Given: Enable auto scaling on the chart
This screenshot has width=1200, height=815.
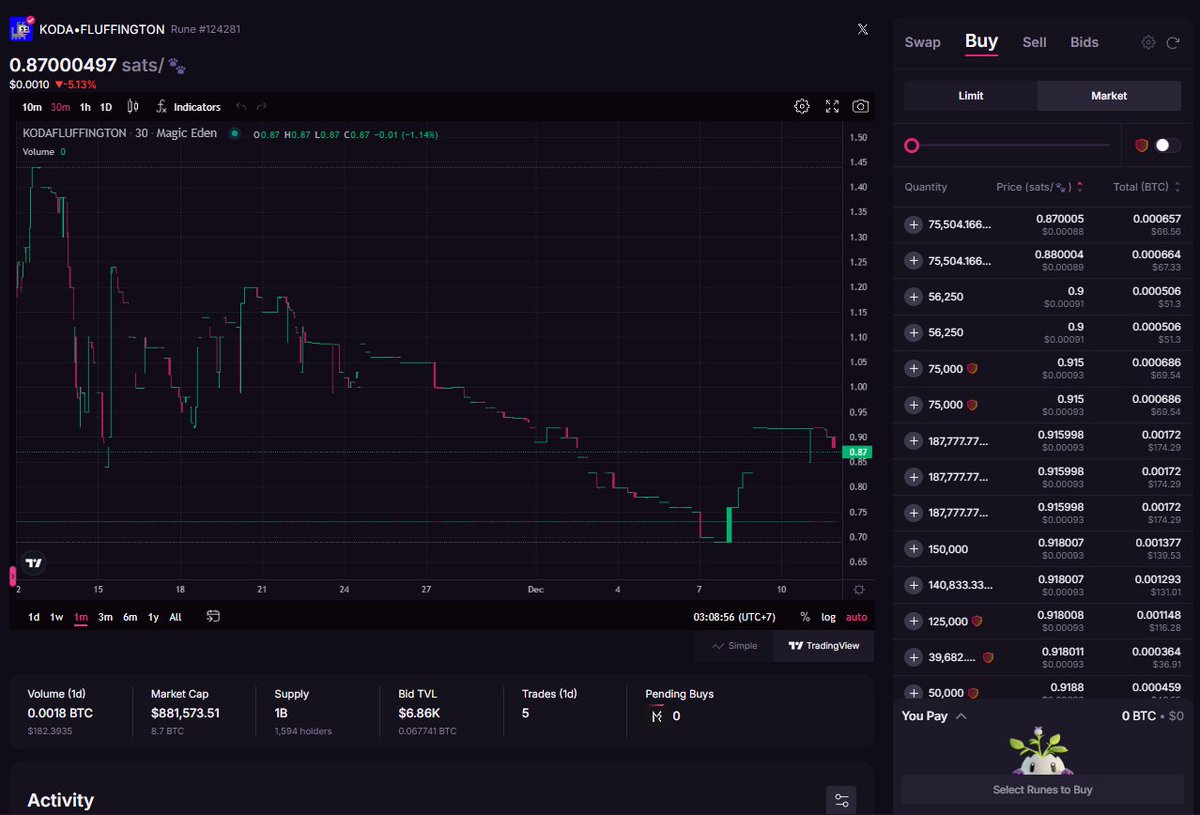Looking at the screenshot, I should (855, 617).
